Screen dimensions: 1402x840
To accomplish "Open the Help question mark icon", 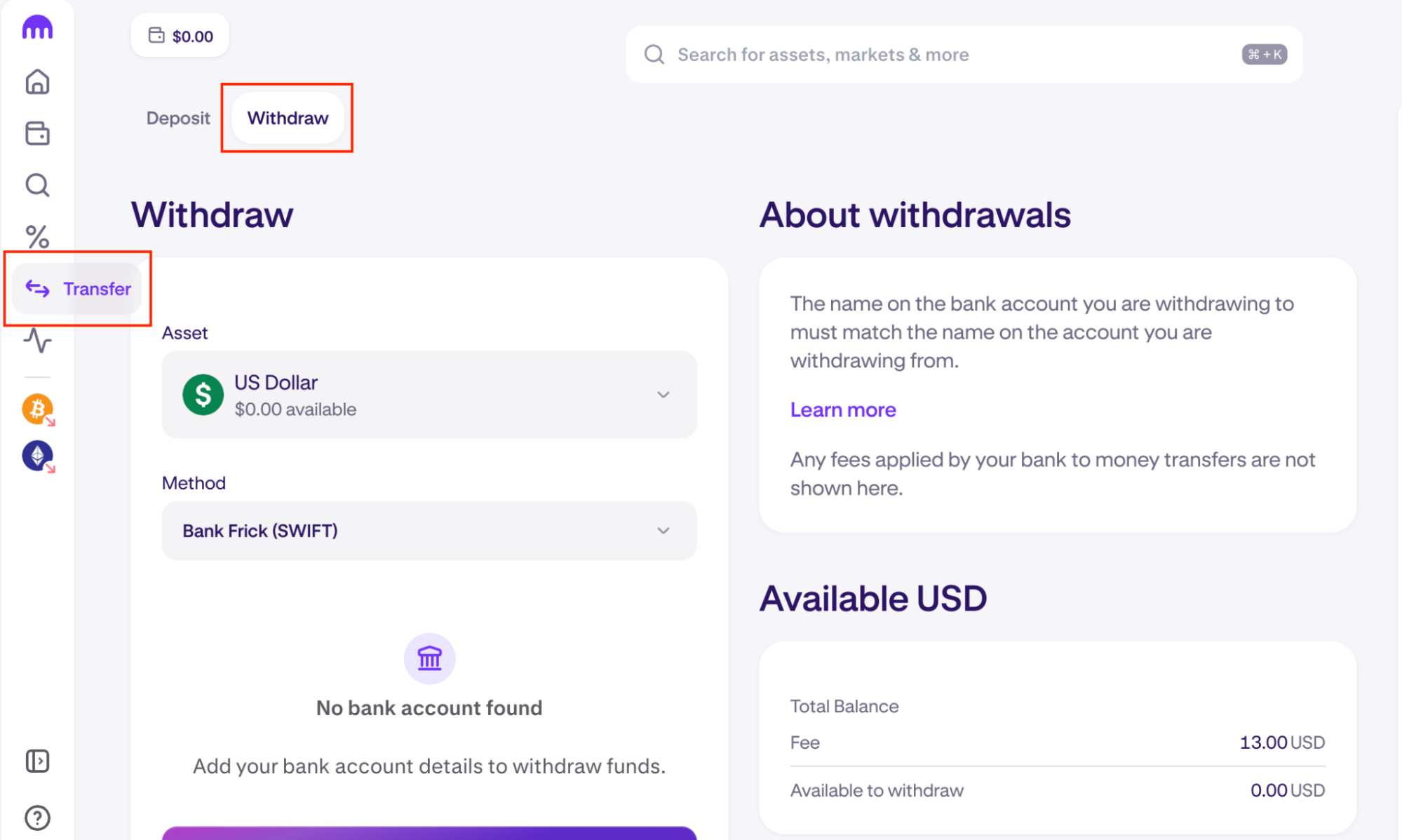I will [x=37, y=818].
